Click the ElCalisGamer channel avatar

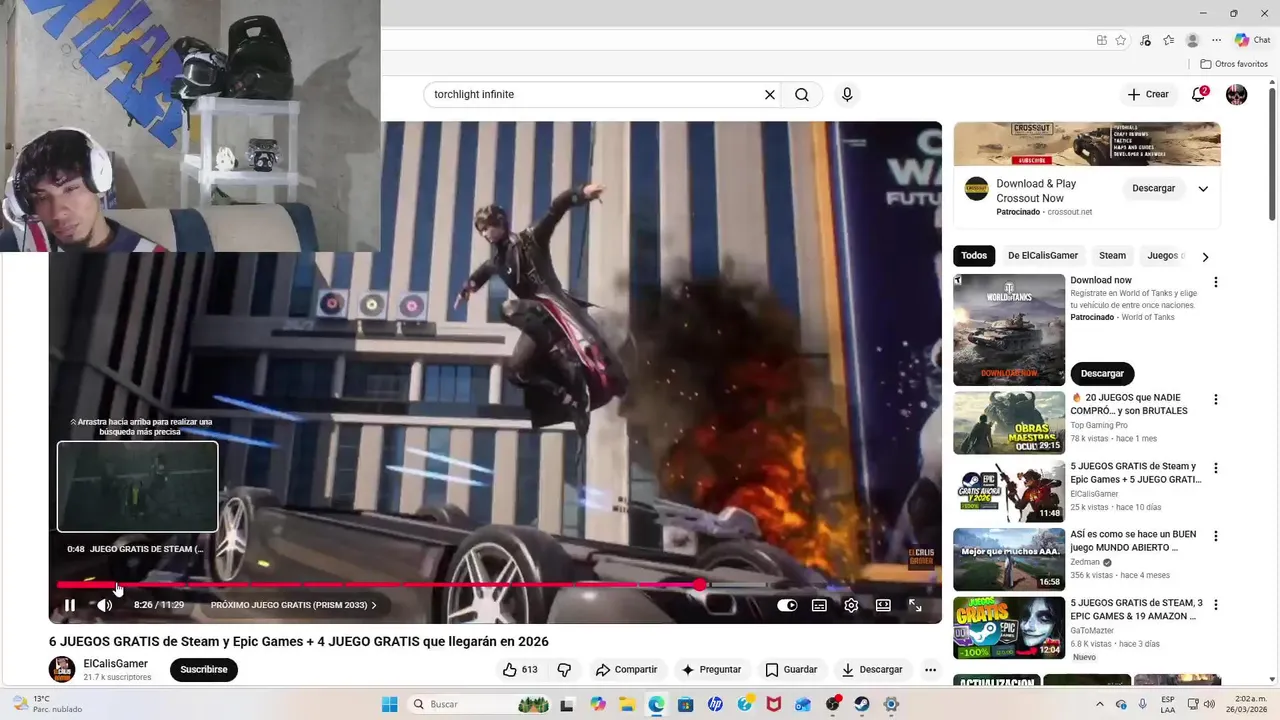[62, 670]
